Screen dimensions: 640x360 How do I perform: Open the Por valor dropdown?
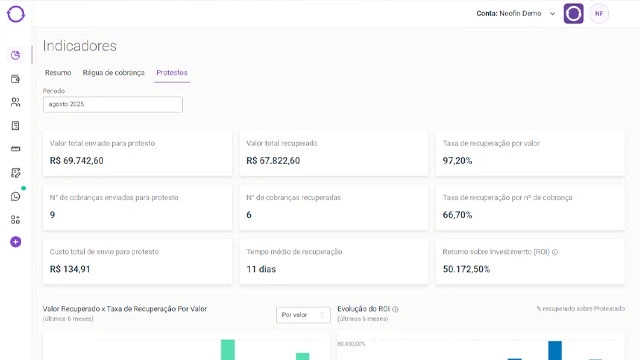[x=303, y=315]
